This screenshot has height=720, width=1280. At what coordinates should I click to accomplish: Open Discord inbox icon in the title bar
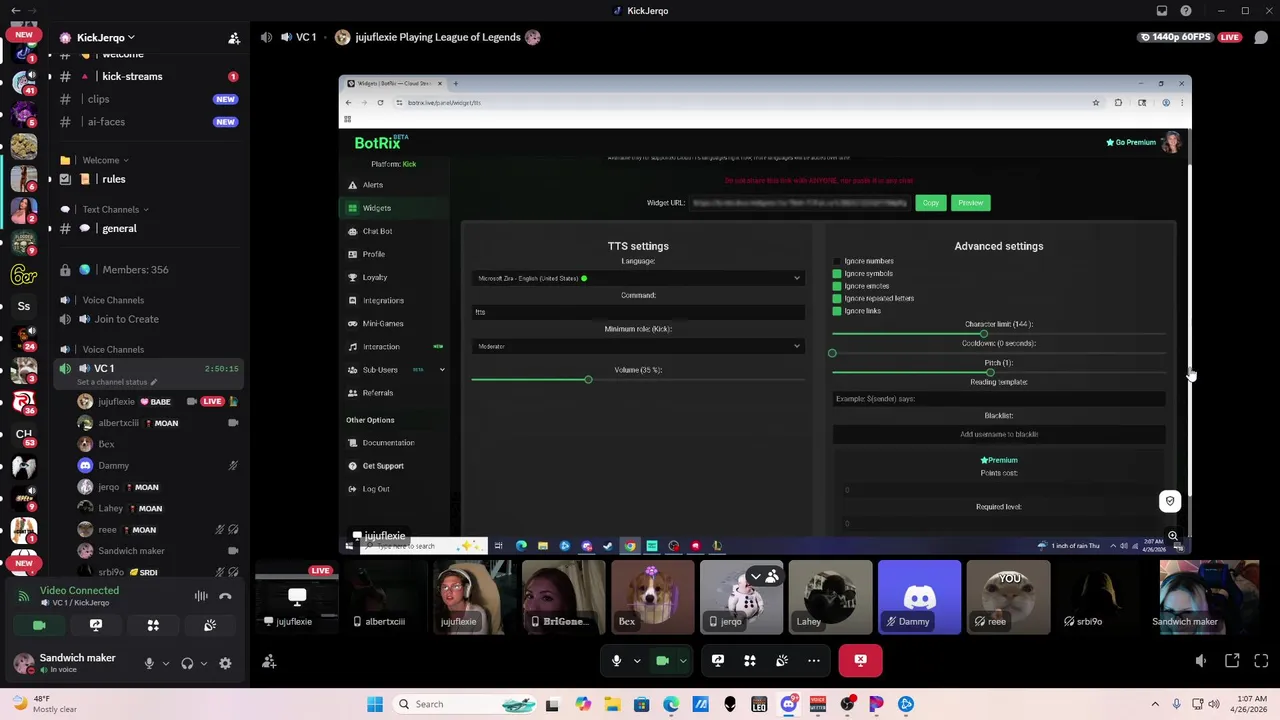tap(1162, 11)
